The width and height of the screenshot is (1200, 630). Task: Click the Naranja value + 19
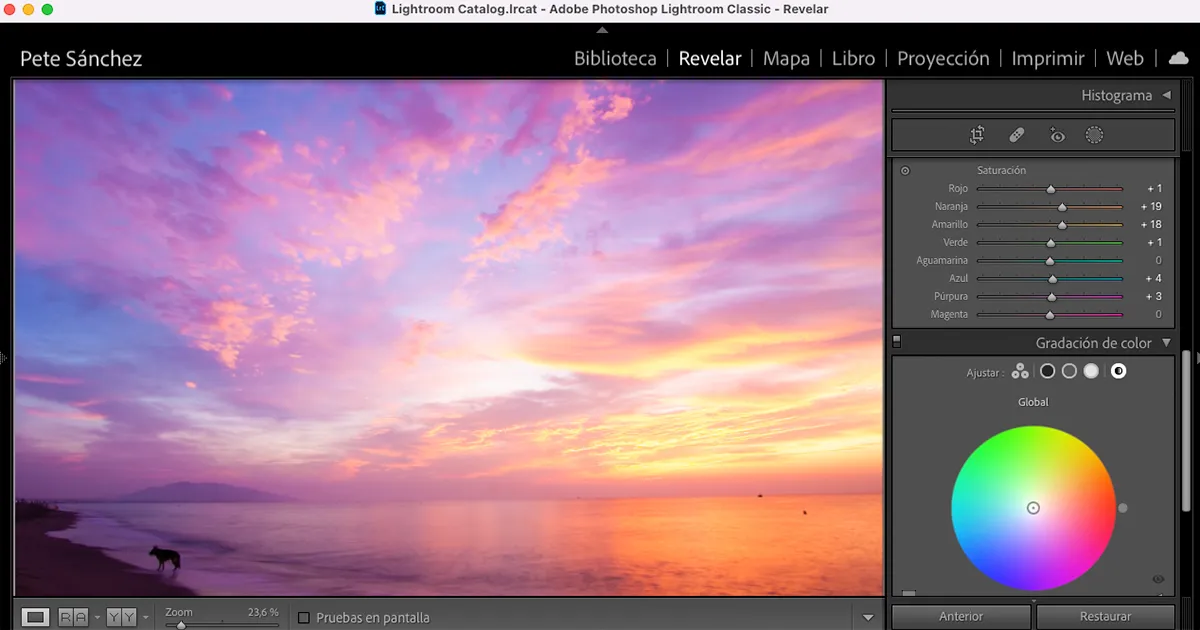pos(1150,207)
